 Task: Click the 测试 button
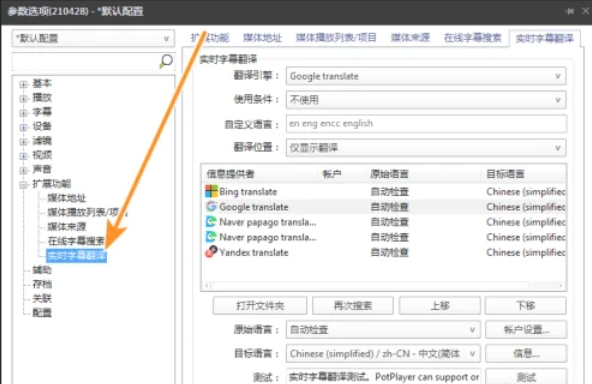tap(526, 376)
